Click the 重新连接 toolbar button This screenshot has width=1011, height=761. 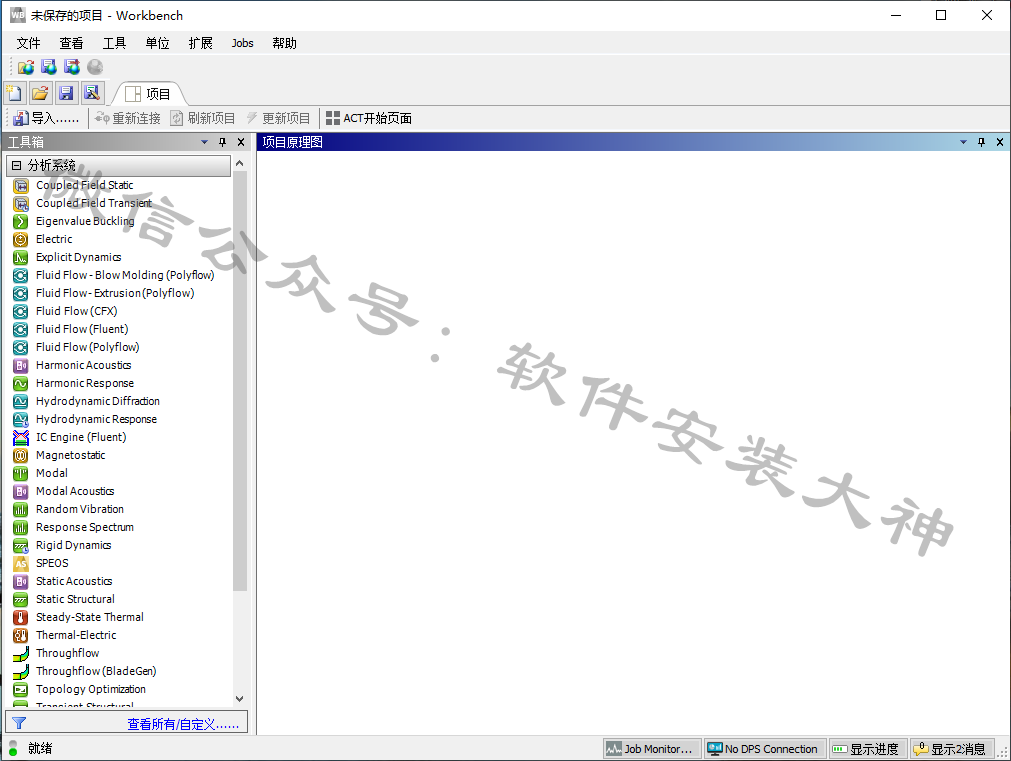pos(128,118)
